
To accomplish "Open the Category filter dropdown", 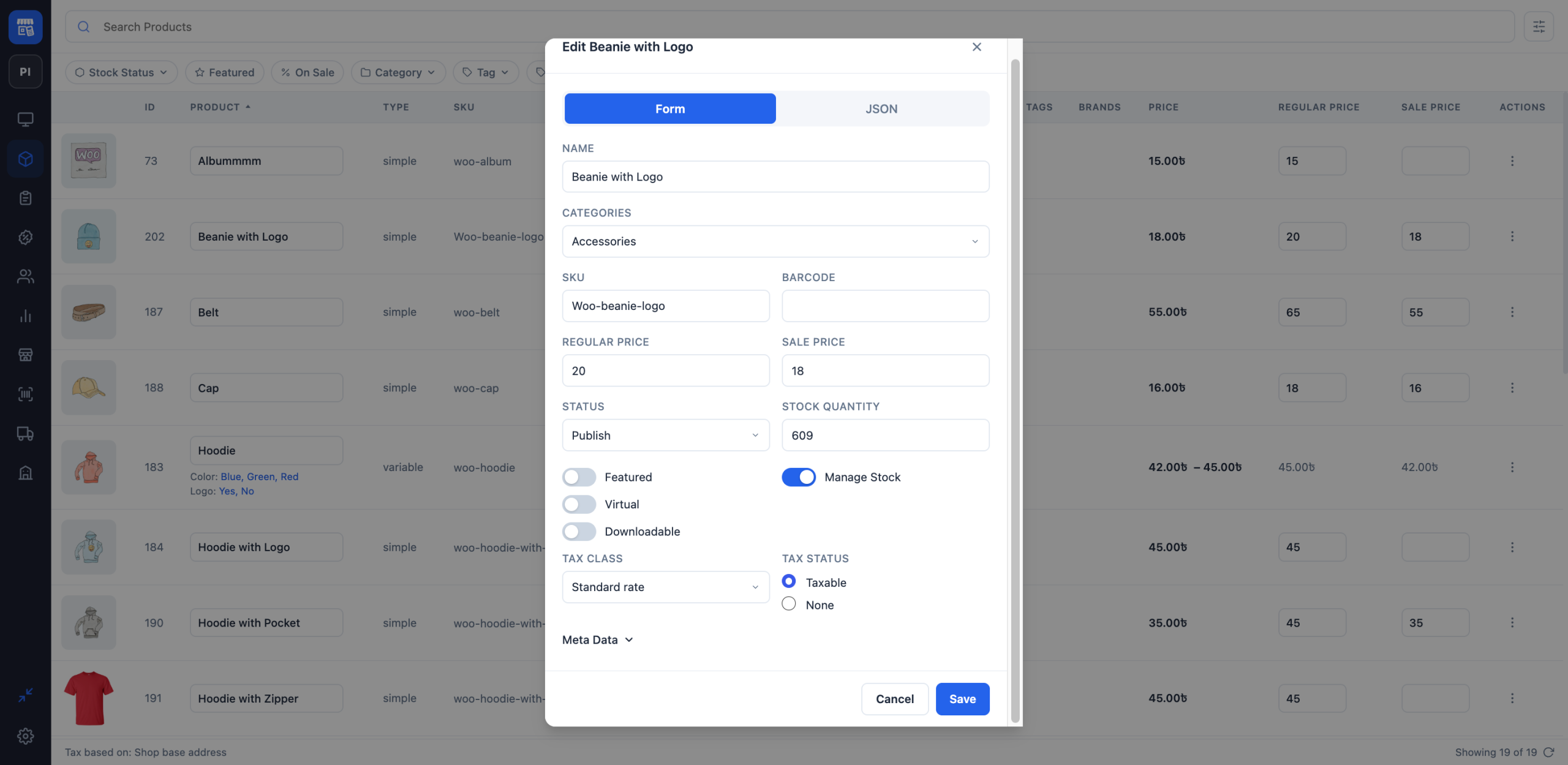I will click(x=398, y=72).
